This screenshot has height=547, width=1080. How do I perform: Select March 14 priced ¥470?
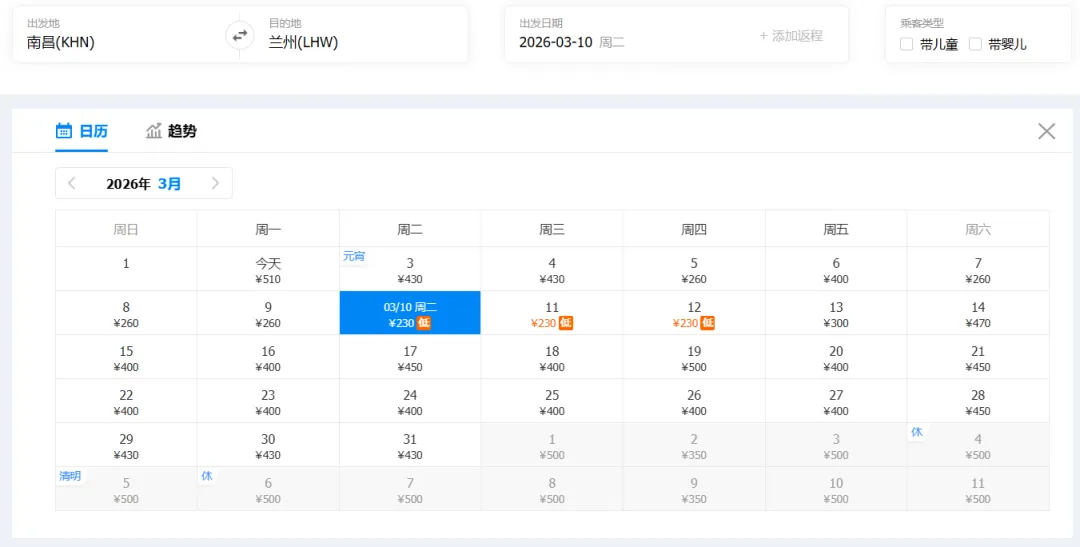tap(978, 313)
